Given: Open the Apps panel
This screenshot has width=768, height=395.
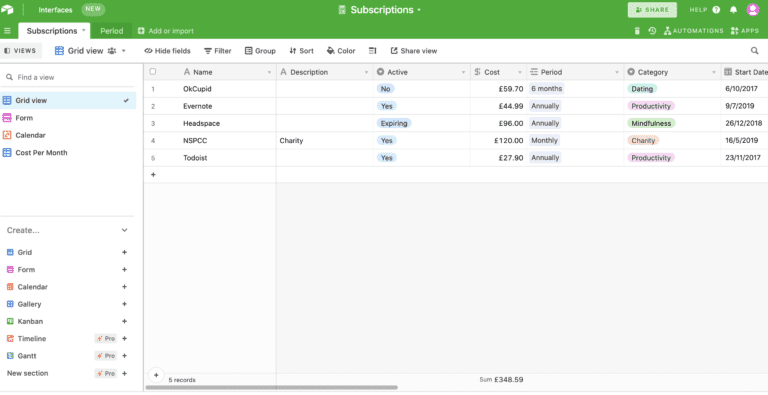Looking at the screenshot, I should coord(744,31).
